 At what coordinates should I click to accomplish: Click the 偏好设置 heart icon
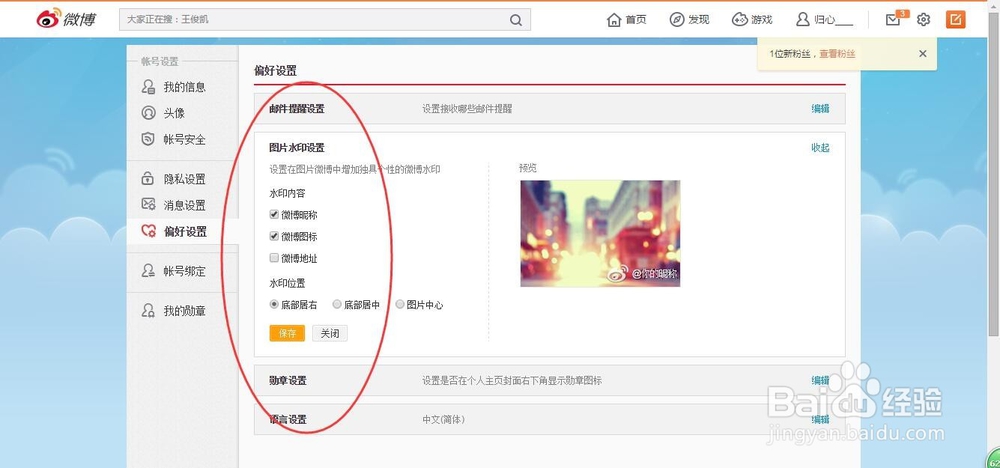[x=148, y=231]
